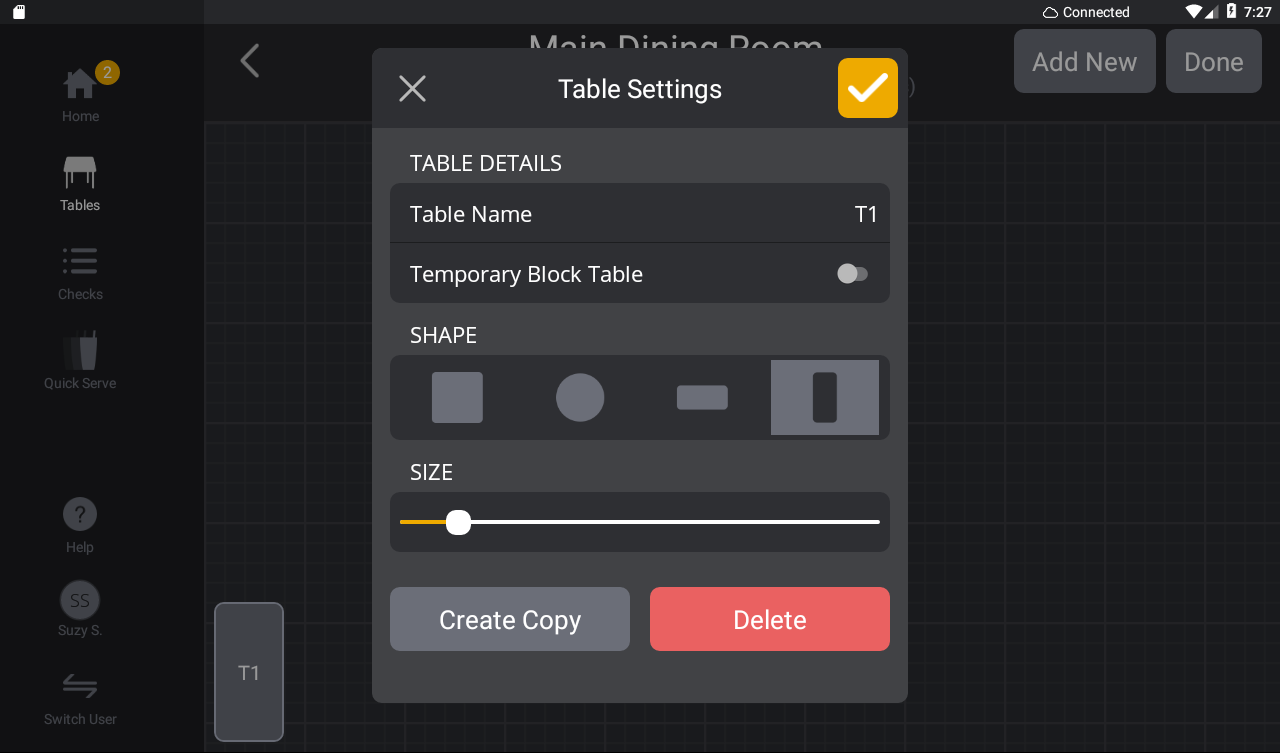Select the circle table shape

[580, 397]
